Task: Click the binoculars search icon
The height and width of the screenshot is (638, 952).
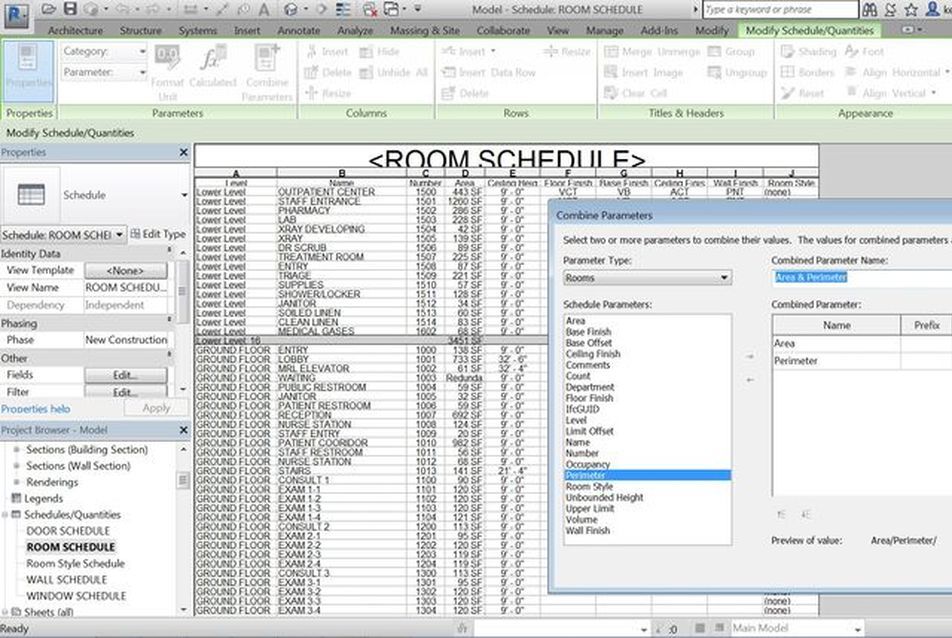Action: click(870, 9)
